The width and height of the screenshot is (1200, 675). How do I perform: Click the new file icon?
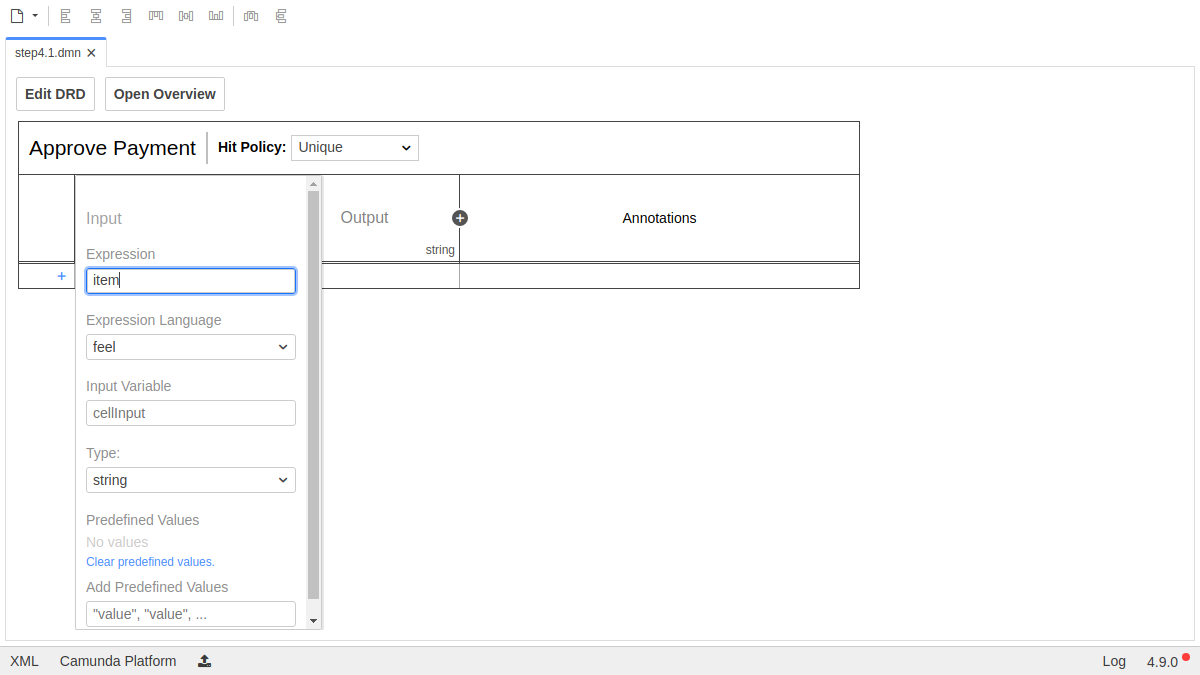tap(16, 16)
